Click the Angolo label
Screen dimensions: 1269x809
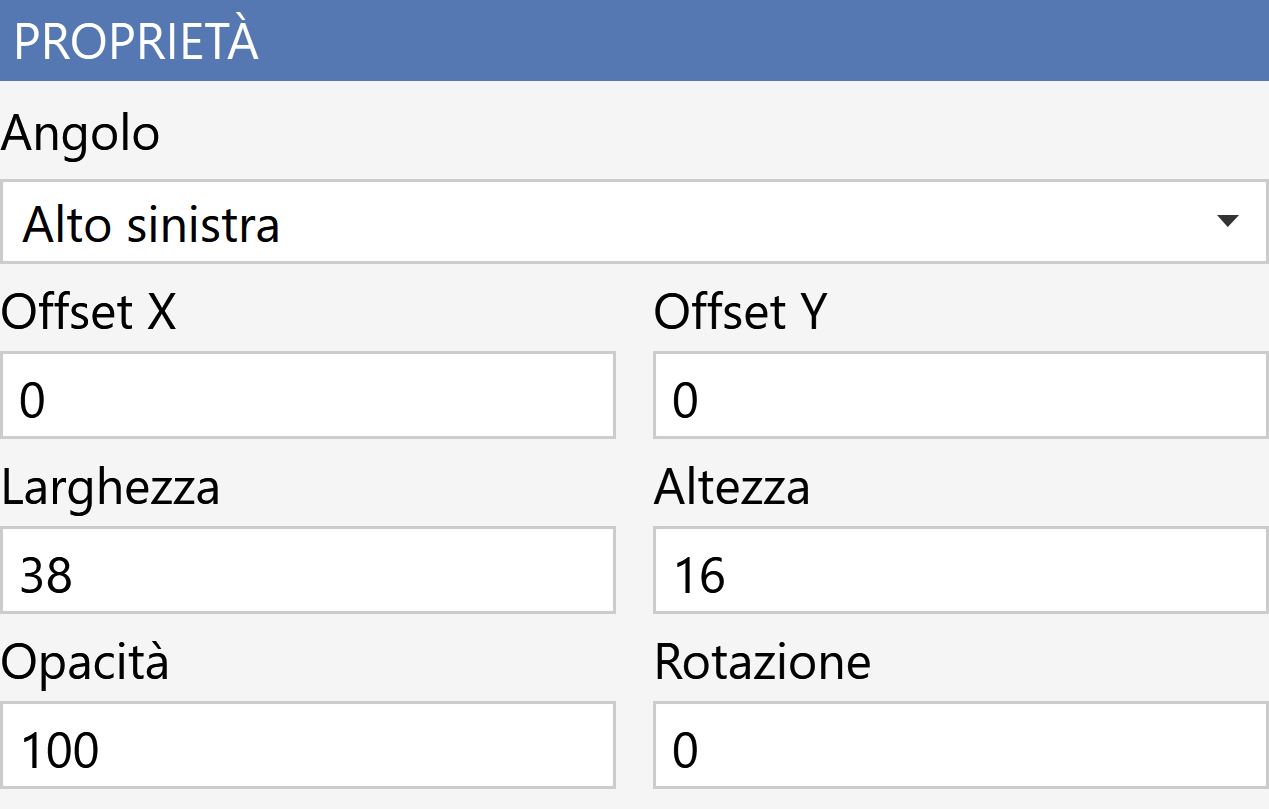click(x=81, y=135)
